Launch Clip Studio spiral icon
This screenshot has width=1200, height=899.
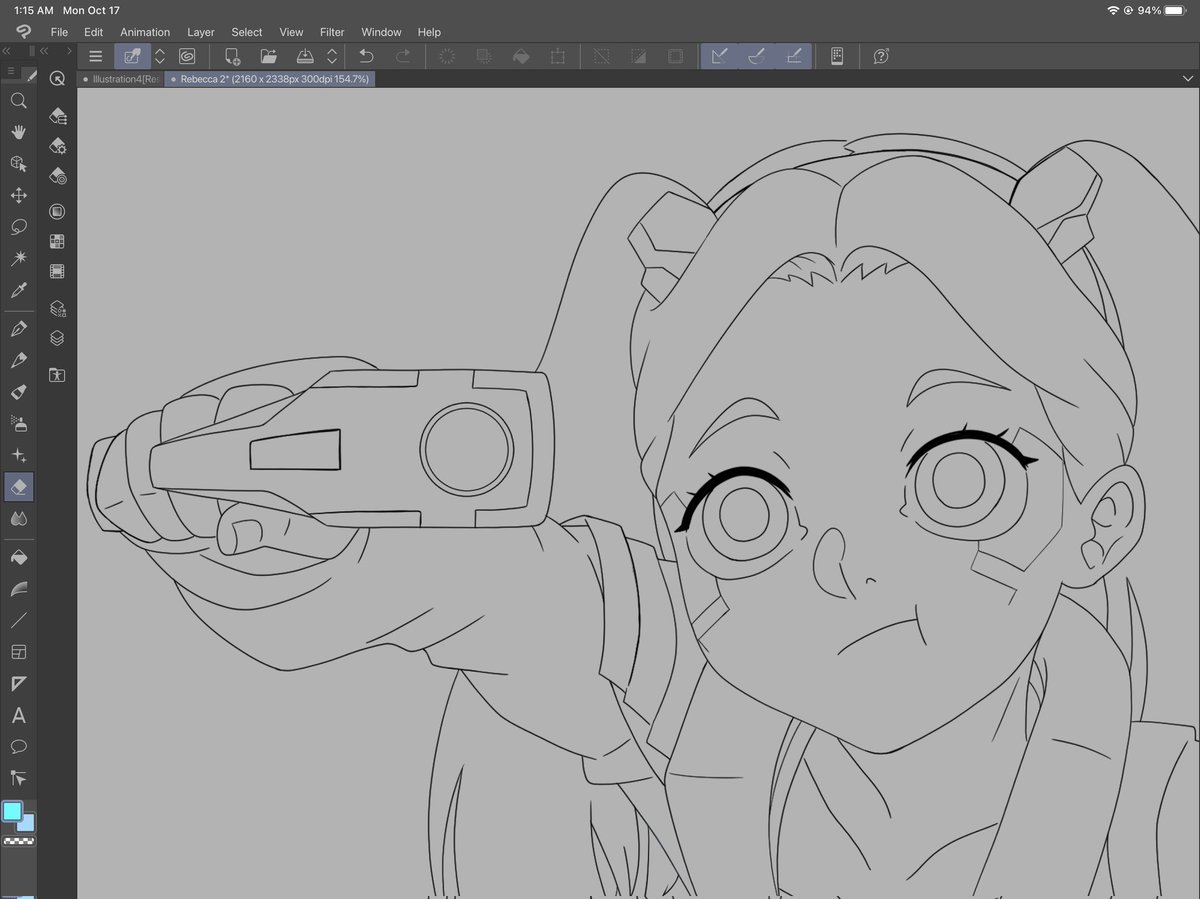click(x=187, y=57)
